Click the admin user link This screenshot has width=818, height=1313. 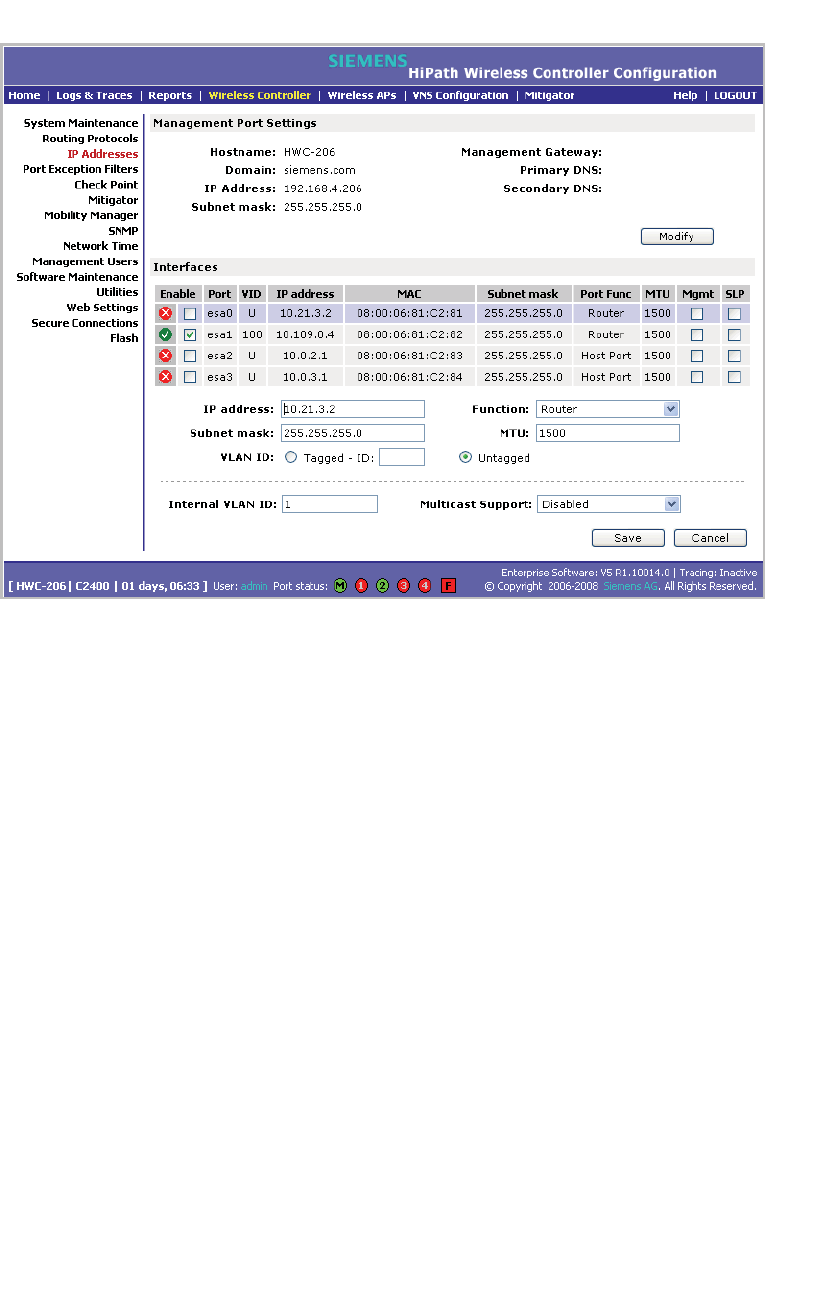(x=254, y=586)
